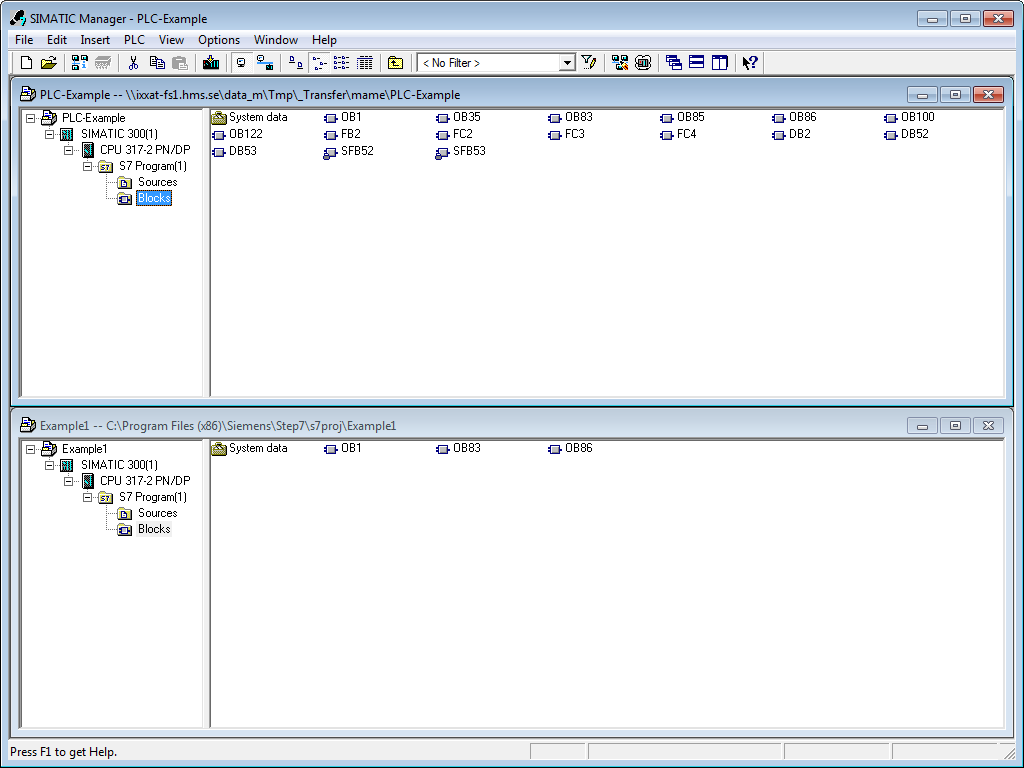The width and height of the screenshot is (1024, 768).
Task: Open the No Filter dropdown
Action: (x=567, y=63)
